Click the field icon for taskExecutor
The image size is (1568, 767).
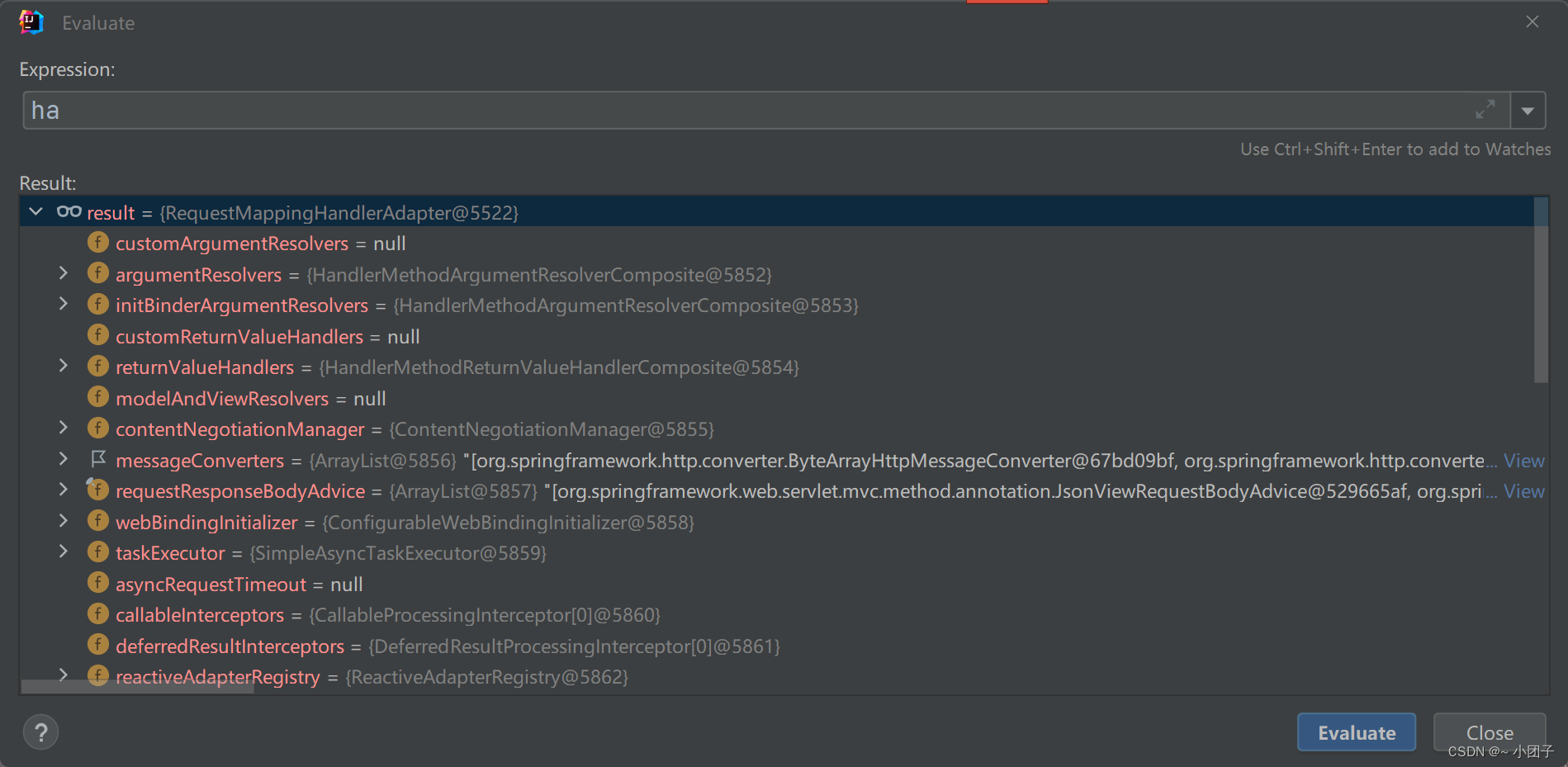pyautogui.click(x=98, y=552)
